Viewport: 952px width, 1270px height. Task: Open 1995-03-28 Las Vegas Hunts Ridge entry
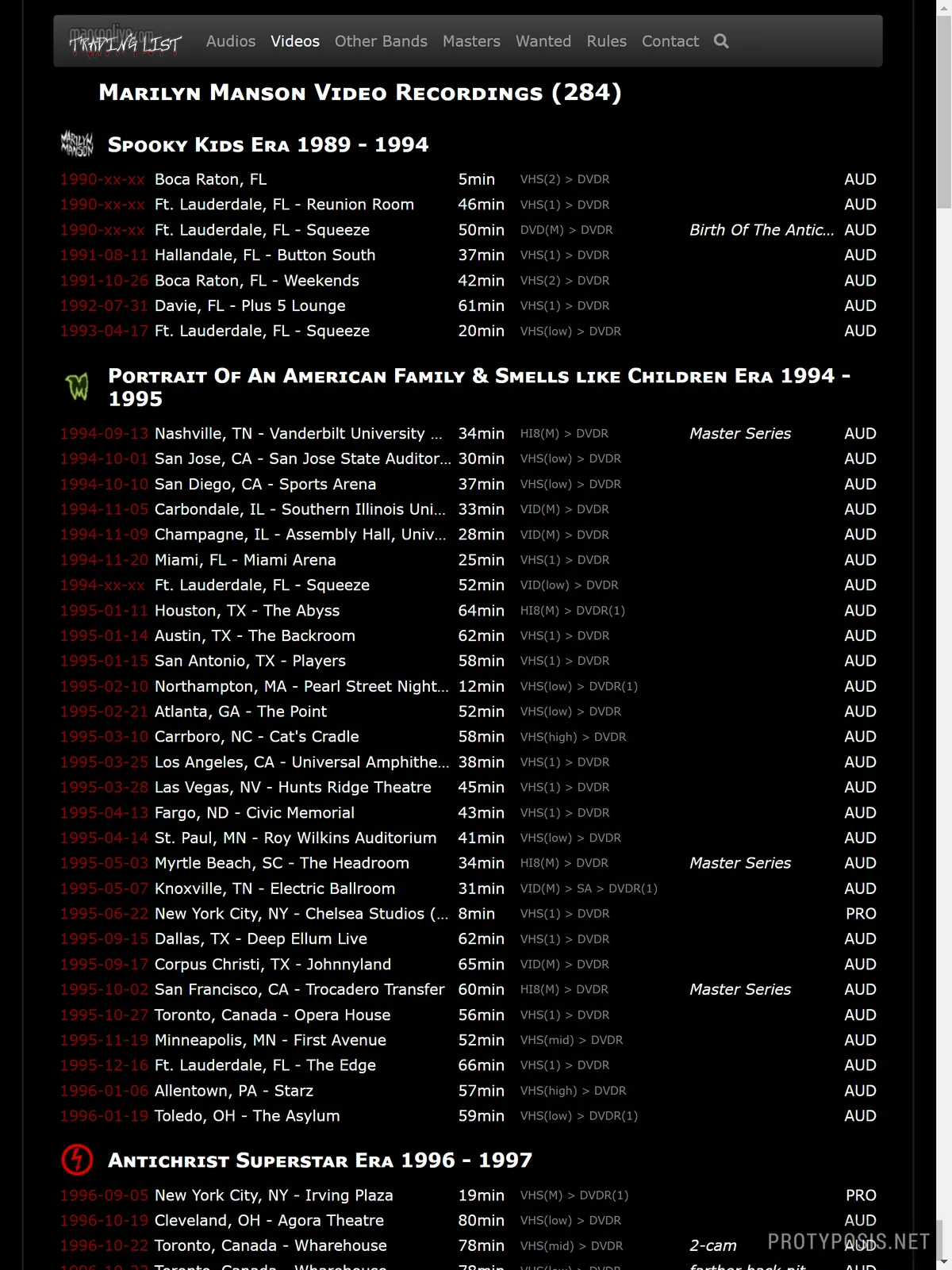pyautogui.click(x=468, y=788)
